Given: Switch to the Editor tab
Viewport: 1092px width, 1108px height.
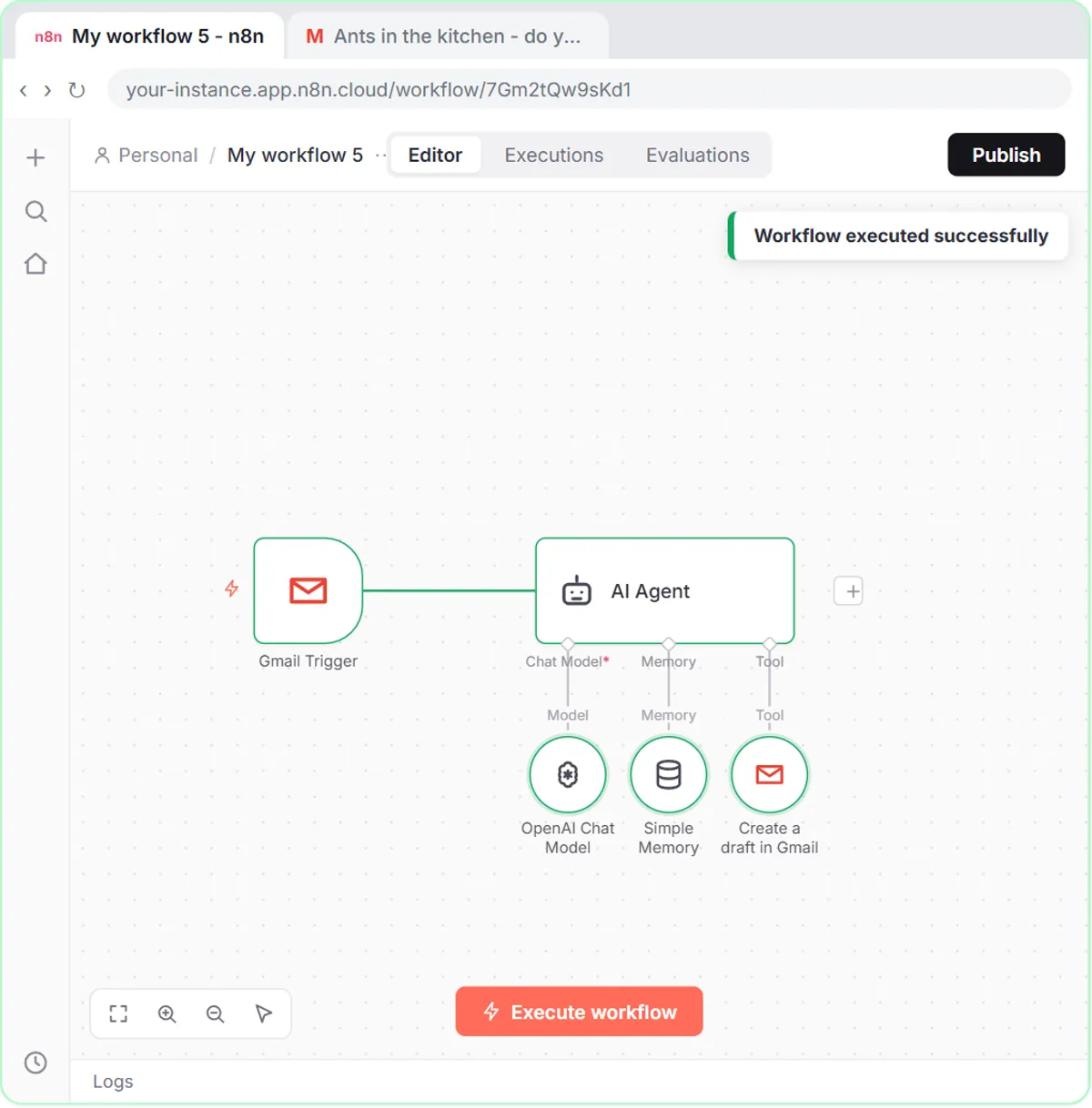Looking at the screenshot, I should click(435, 156).
